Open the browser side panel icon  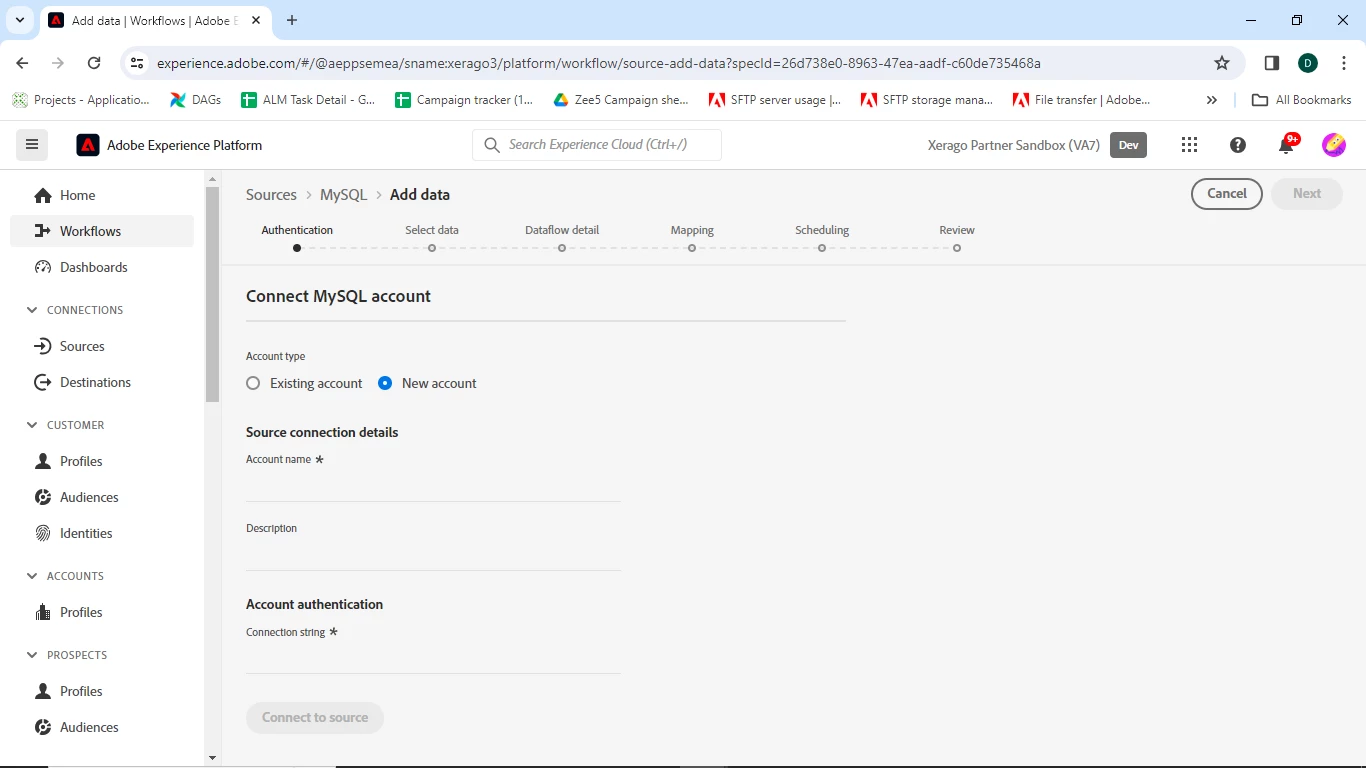[1272, 63]
